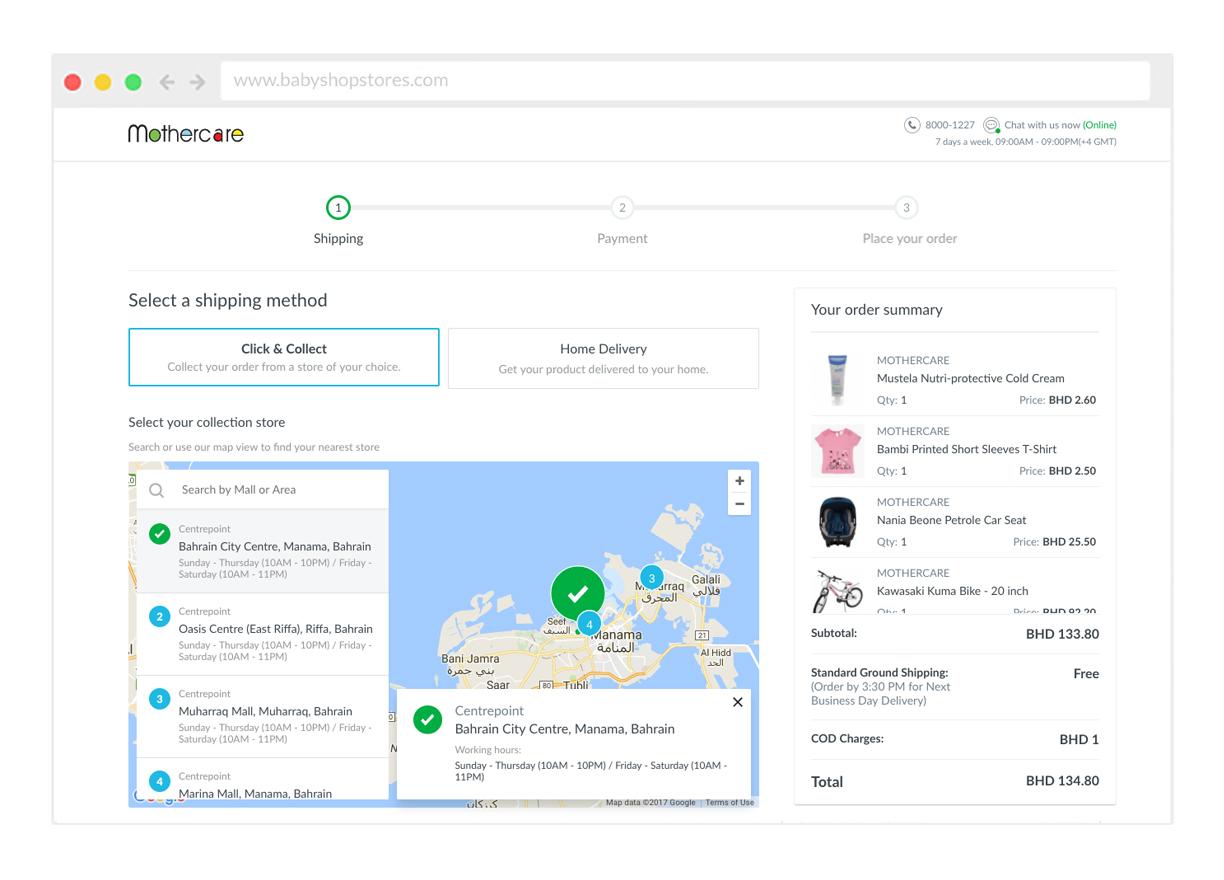This screenshot has width=1224, height=880.
Task: Go to step 2 Payment circle
Action: (622, 208)
